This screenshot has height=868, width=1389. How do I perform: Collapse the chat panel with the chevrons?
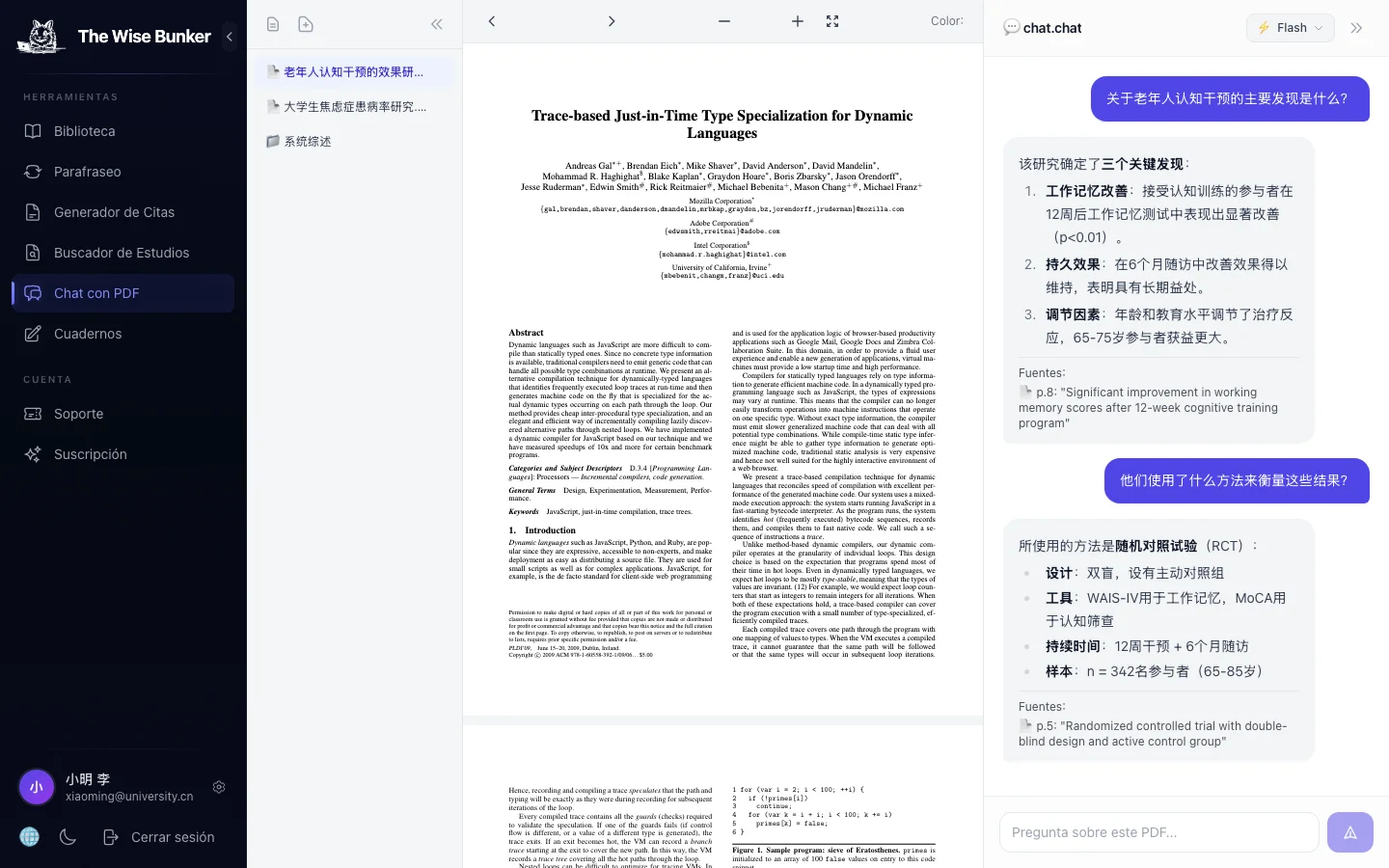pyautogui.click(x=1356, y=28)
